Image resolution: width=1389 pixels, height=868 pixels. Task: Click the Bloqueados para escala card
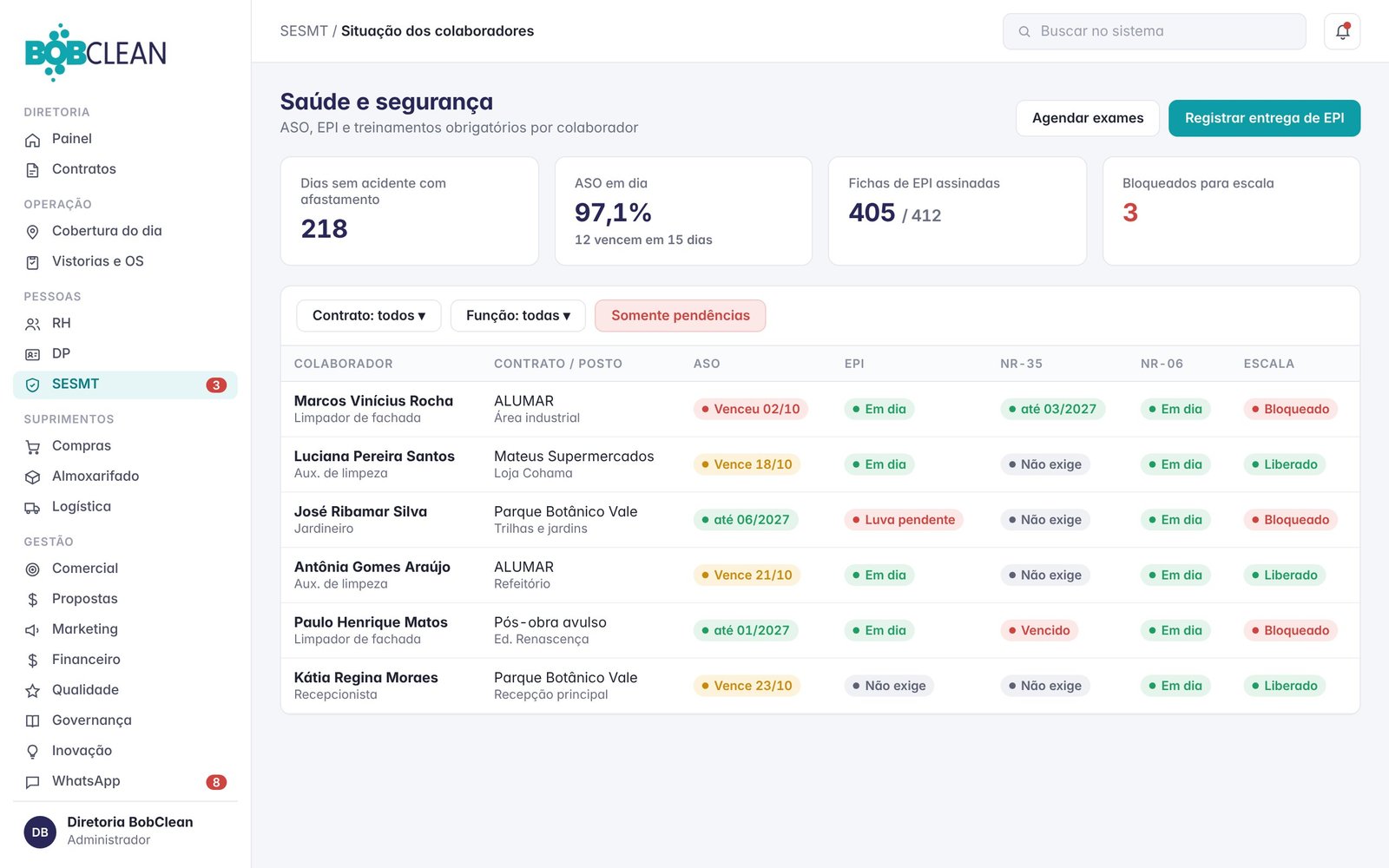[1231, 211]
